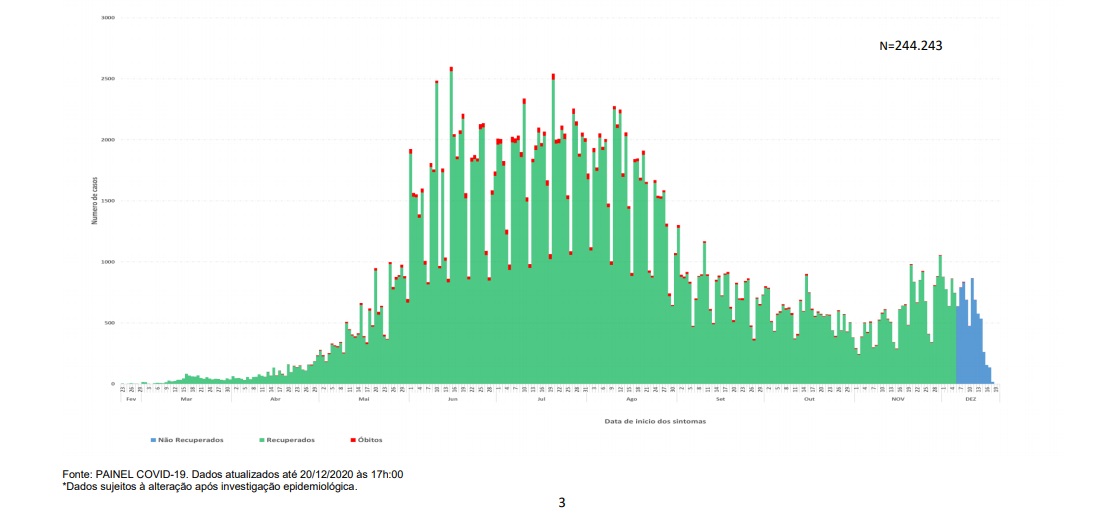Click the 3000 y-axis tick label
1093x519 pixels.
coord(109,18)
